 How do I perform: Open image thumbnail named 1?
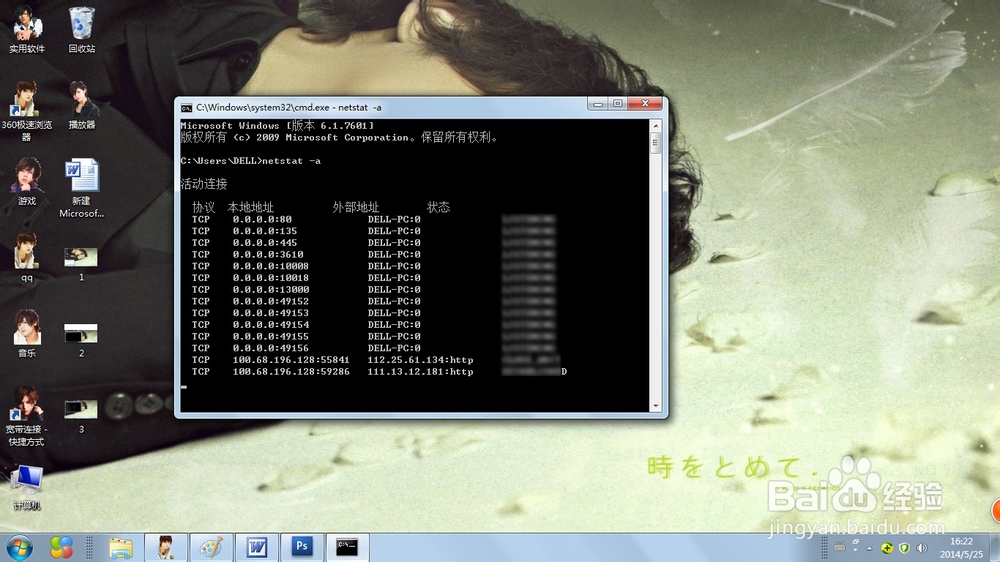81,263
